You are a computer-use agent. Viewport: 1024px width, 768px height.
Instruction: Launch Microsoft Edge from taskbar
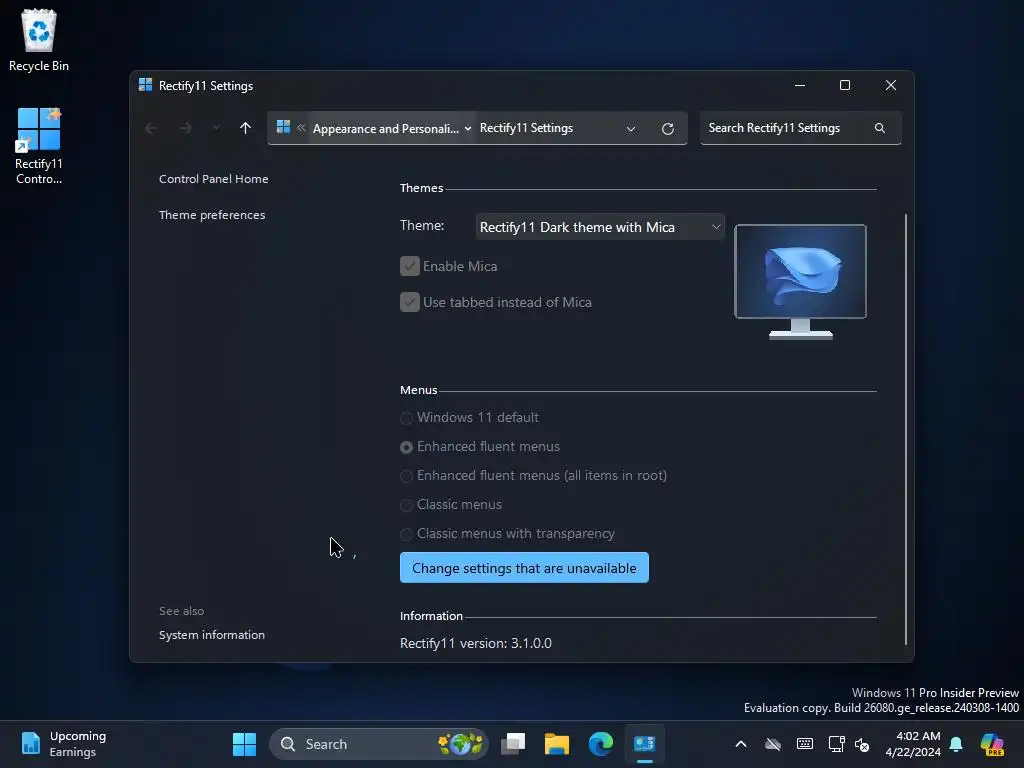coord(601,744)
